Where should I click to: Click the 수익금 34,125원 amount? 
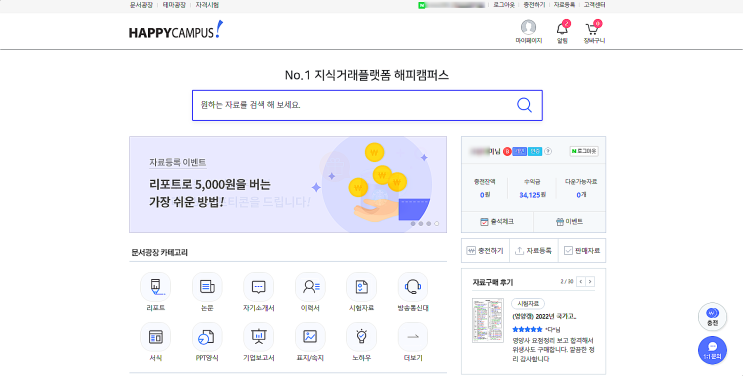(533, 194)
